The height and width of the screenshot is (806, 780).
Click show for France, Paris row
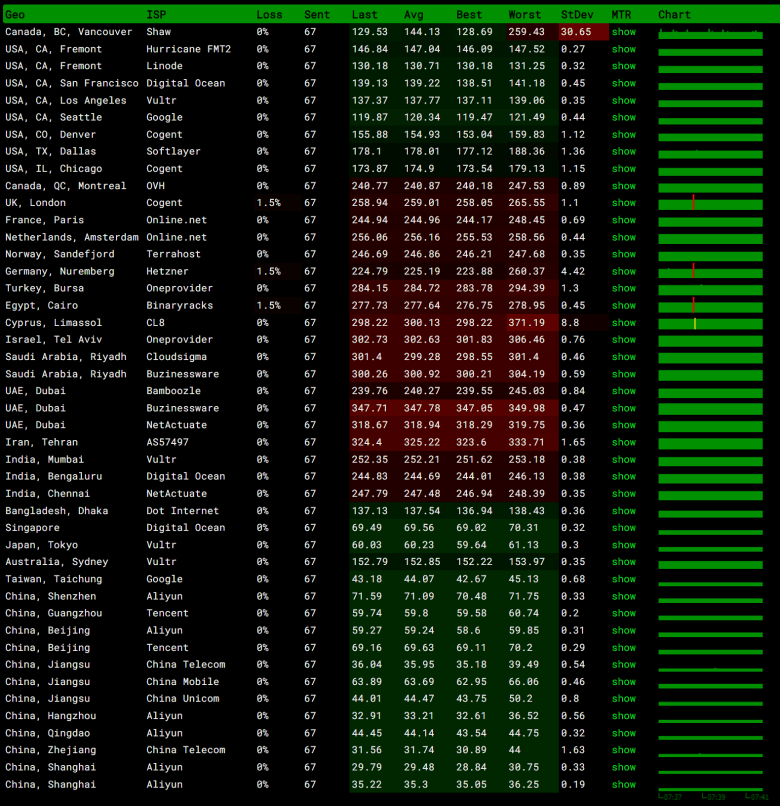(623, 220)
